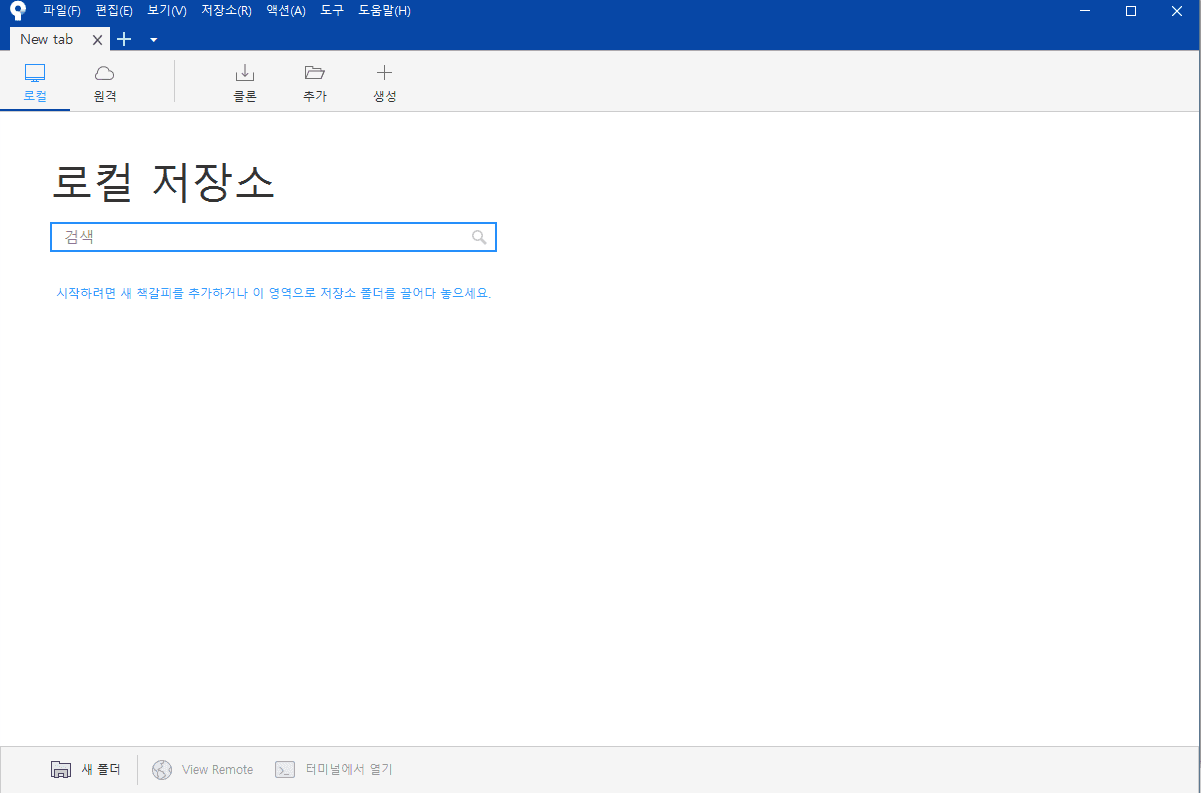Click the 새 폴더 new folder button
Viewport: 1201px width, 793px height.
pyautogui.click(x=86, y=769)
